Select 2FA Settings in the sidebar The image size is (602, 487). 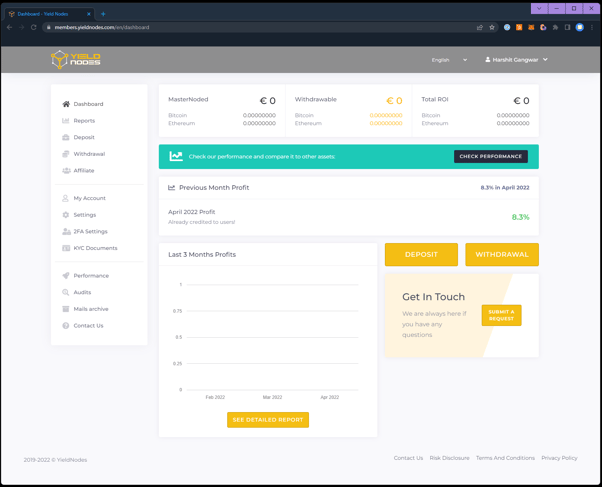pos(90,232)
